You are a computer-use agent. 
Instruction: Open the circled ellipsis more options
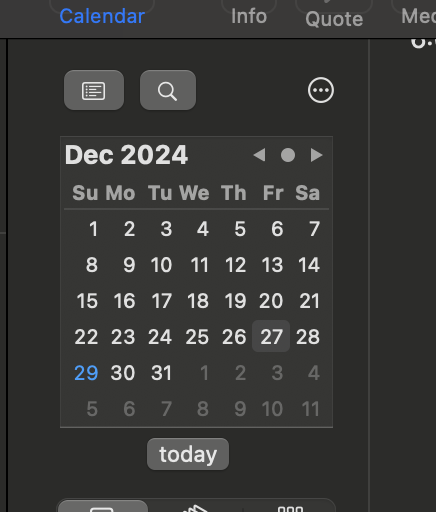click(321, 90)
